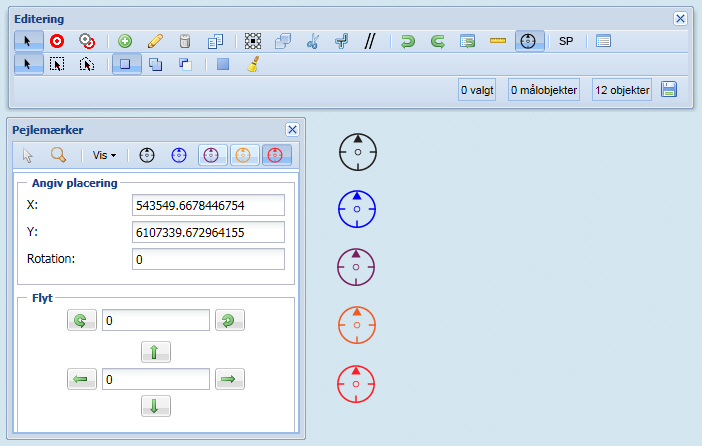Click the green redo arrow
Image resolution: width=702 pixels, height=446 pixels.
(x=437, y=41)
